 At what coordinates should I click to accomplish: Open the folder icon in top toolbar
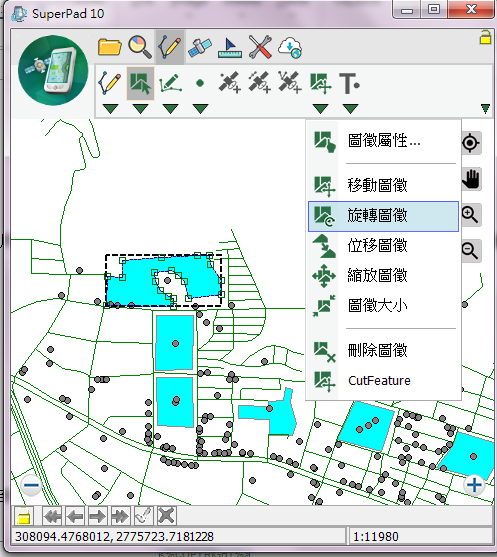[109, 47]
